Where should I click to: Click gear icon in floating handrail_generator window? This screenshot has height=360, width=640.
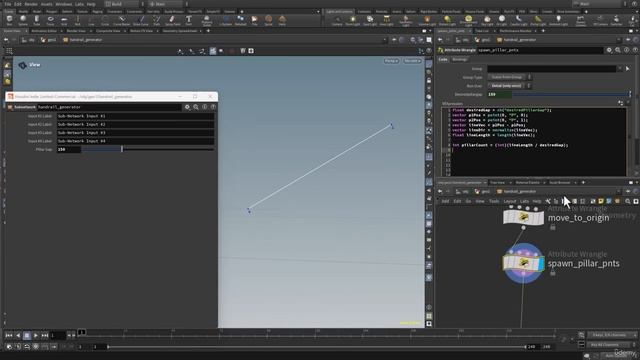(187, 107)
